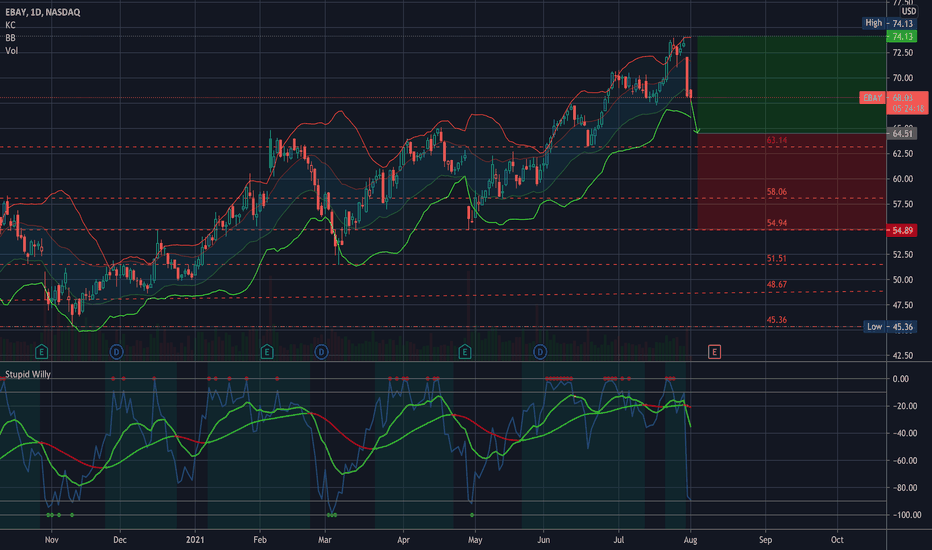Click the green 74.13 target price label
932x550 pixels.
point(902,36)
